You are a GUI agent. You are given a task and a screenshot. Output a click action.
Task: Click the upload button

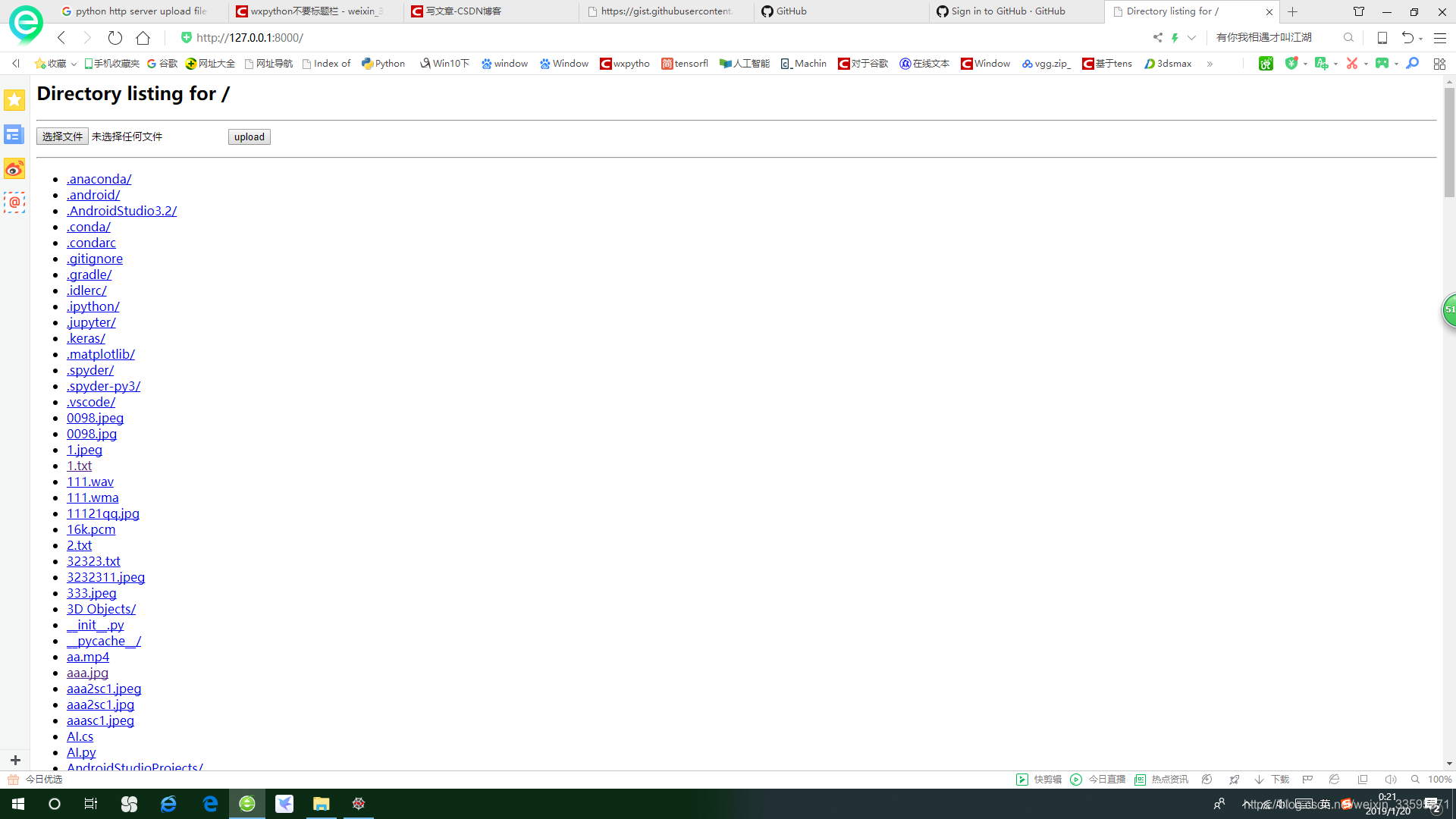click(249, 136)
